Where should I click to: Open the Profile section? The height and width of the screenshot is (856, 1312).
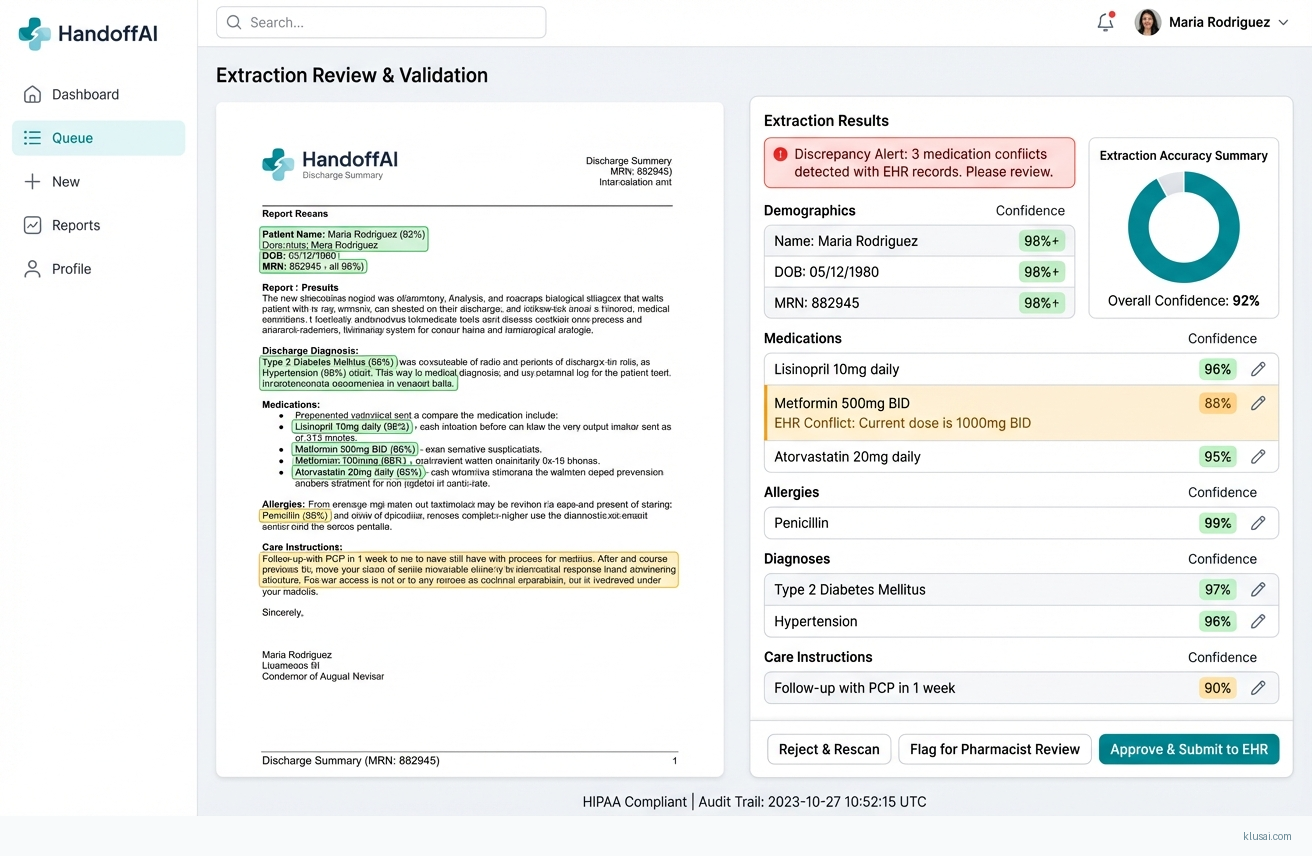tap(71, 269)
